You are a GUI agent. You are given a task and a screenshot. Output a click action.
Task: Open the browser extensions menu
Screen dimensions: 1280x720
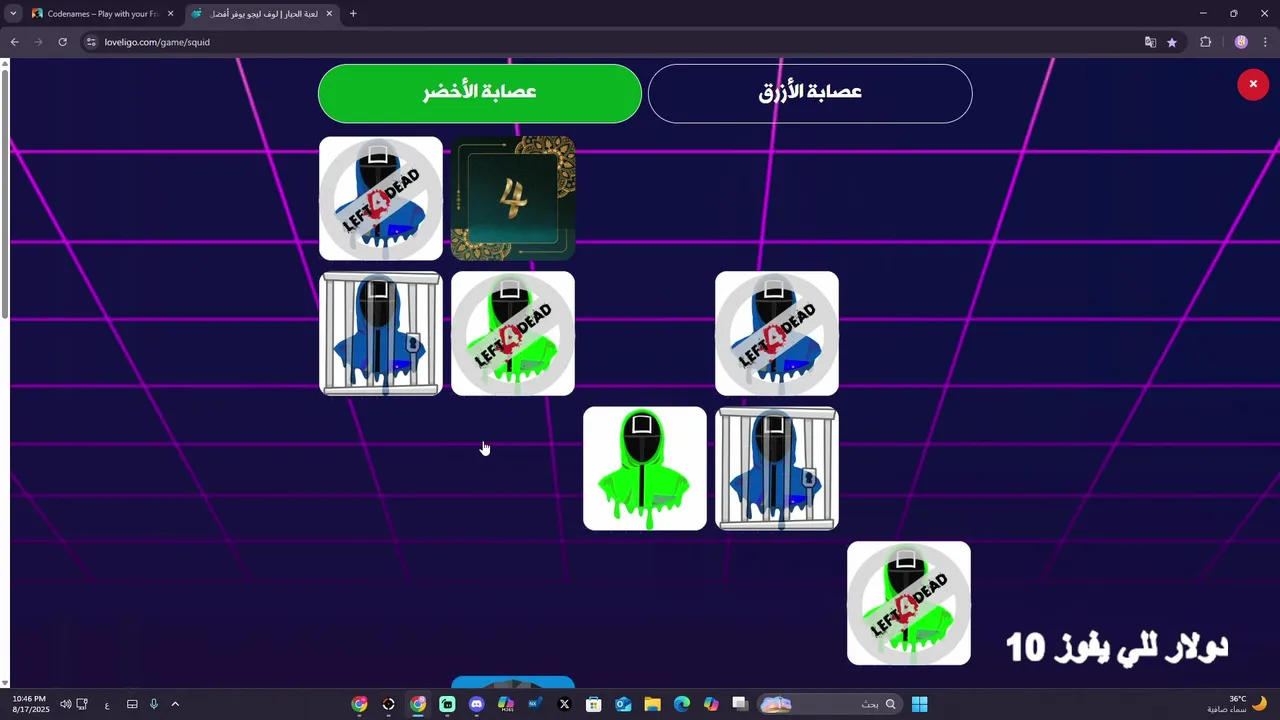pos(1205,42)
